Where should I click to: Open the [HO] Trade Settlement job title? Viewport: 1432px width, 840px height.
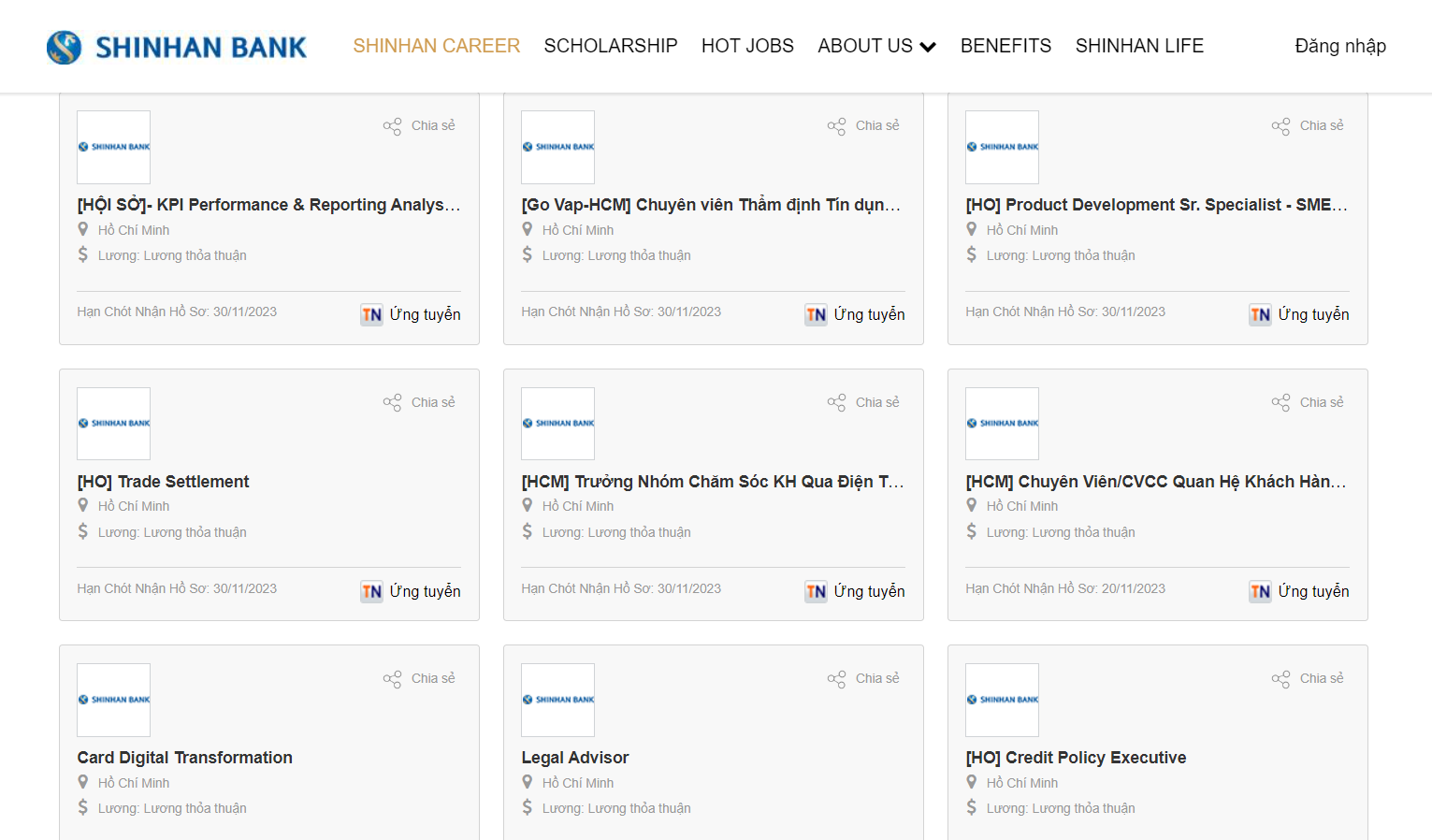click(x=163, y=482)
